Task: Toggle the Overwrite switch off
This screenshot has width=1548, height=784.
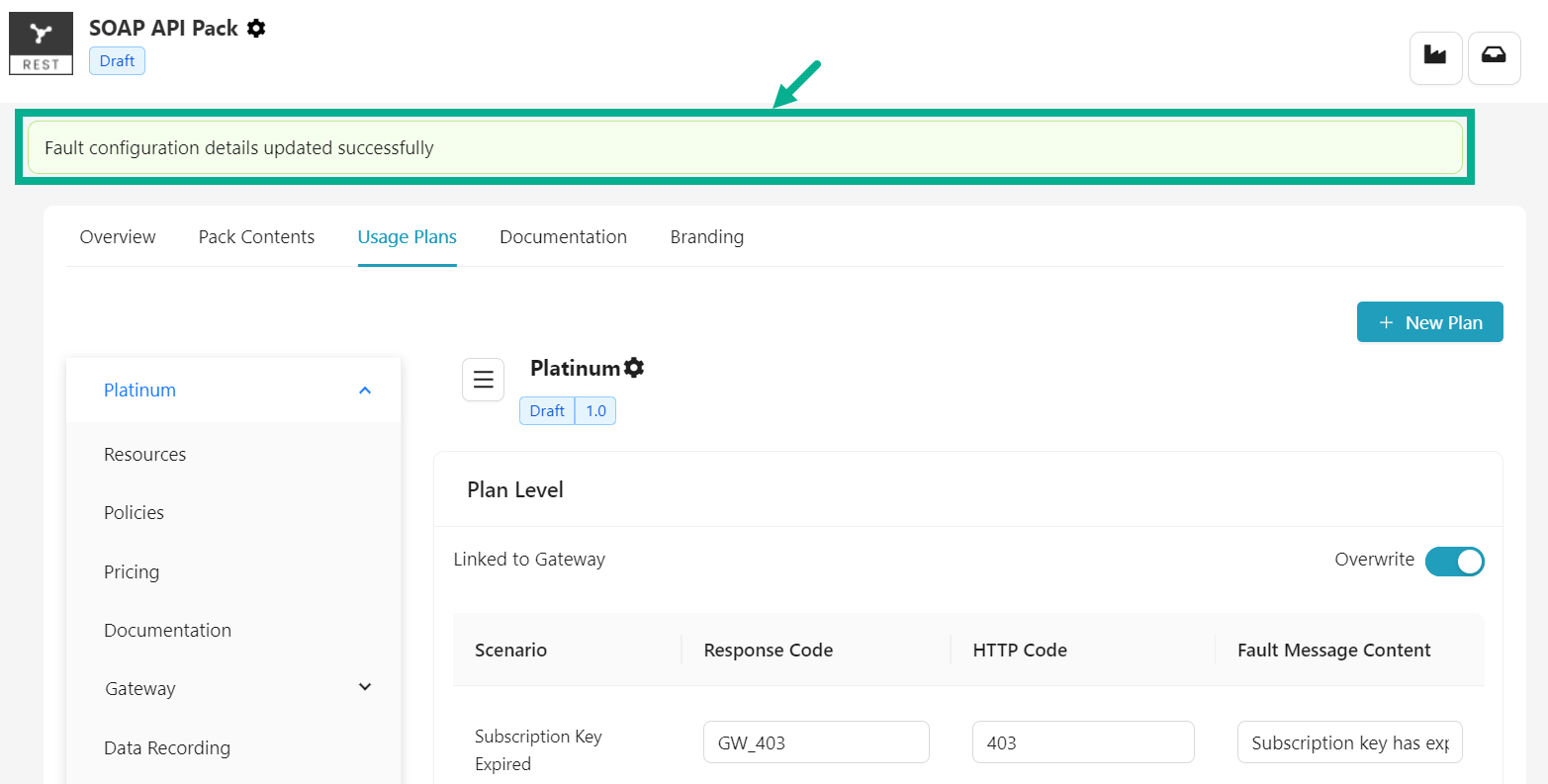Action: click(1454, 561)
